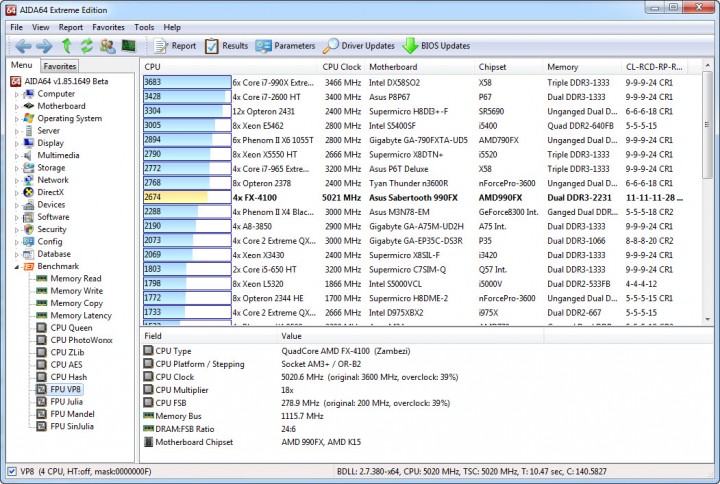Select the Database tree icon
The height and width of the screenshot is (484, 720).
(28, 254)
